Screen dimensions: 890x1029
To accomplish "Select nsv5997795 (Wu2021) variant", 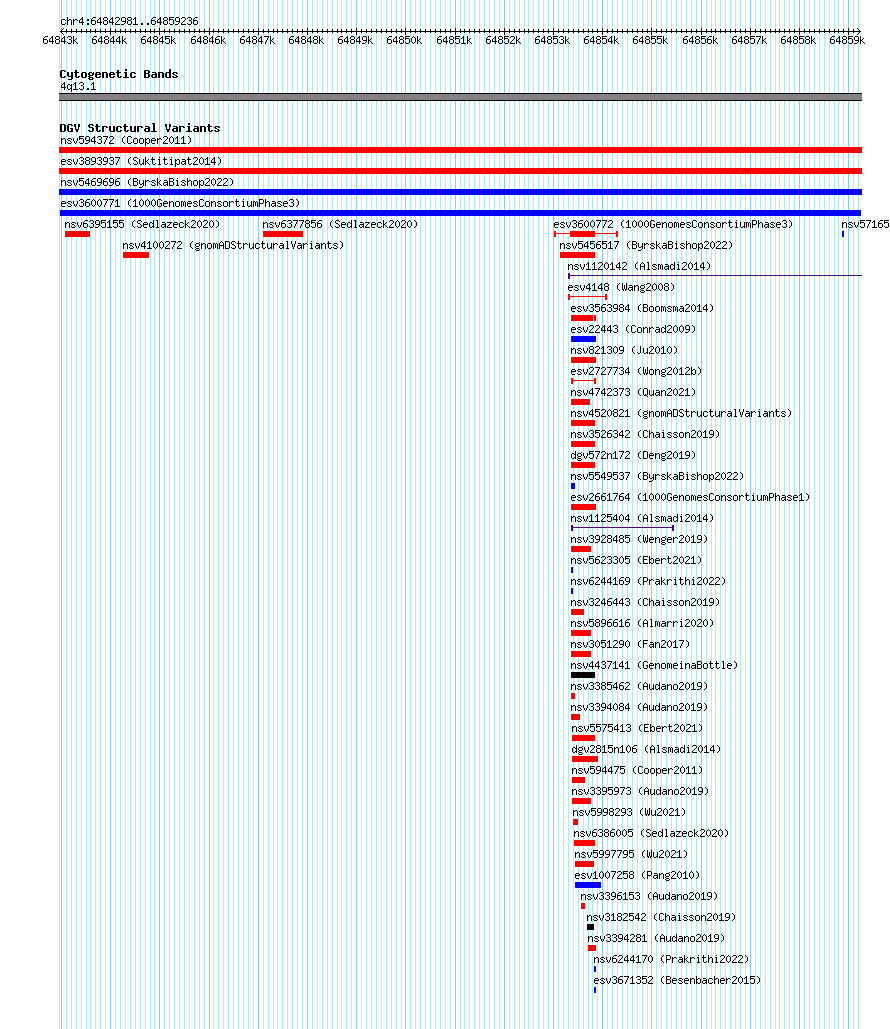I will [631, 854].
